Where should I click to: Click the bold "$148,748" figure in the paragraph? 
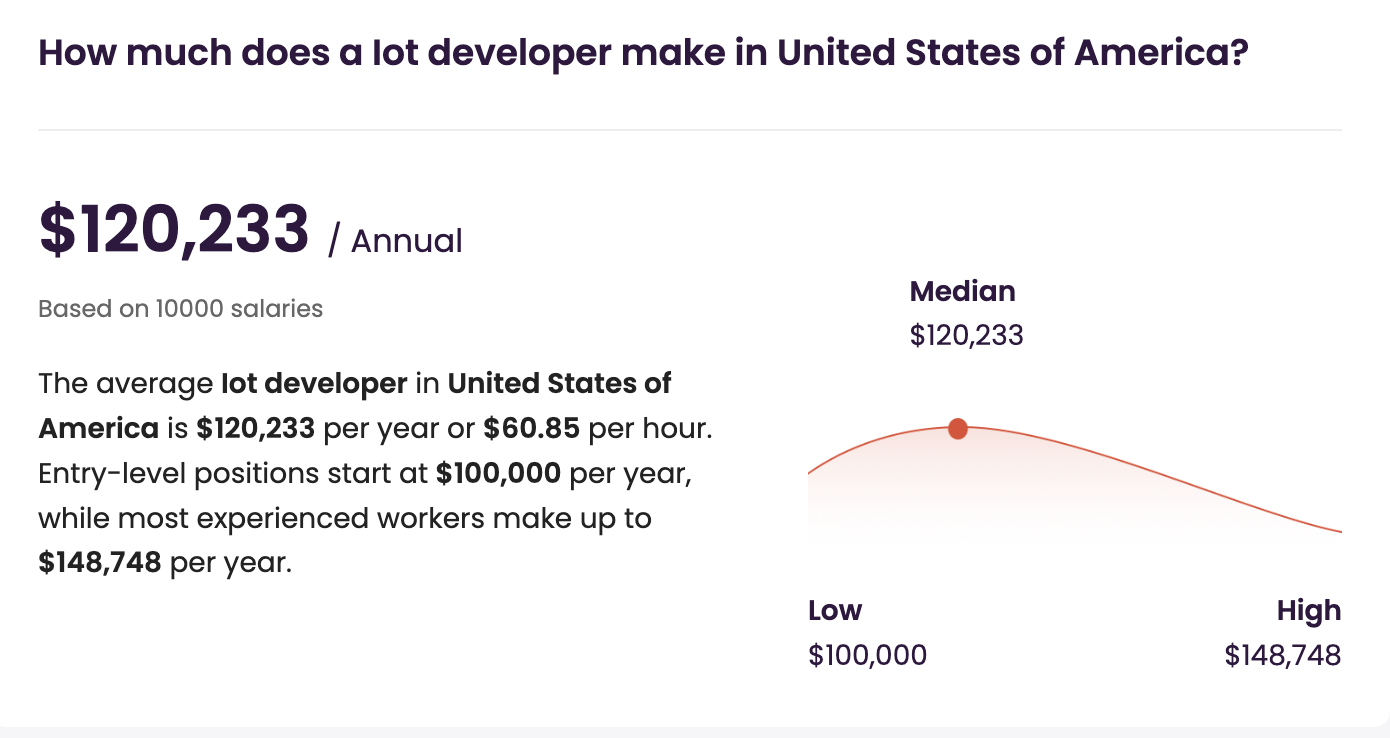click(100, 562)
